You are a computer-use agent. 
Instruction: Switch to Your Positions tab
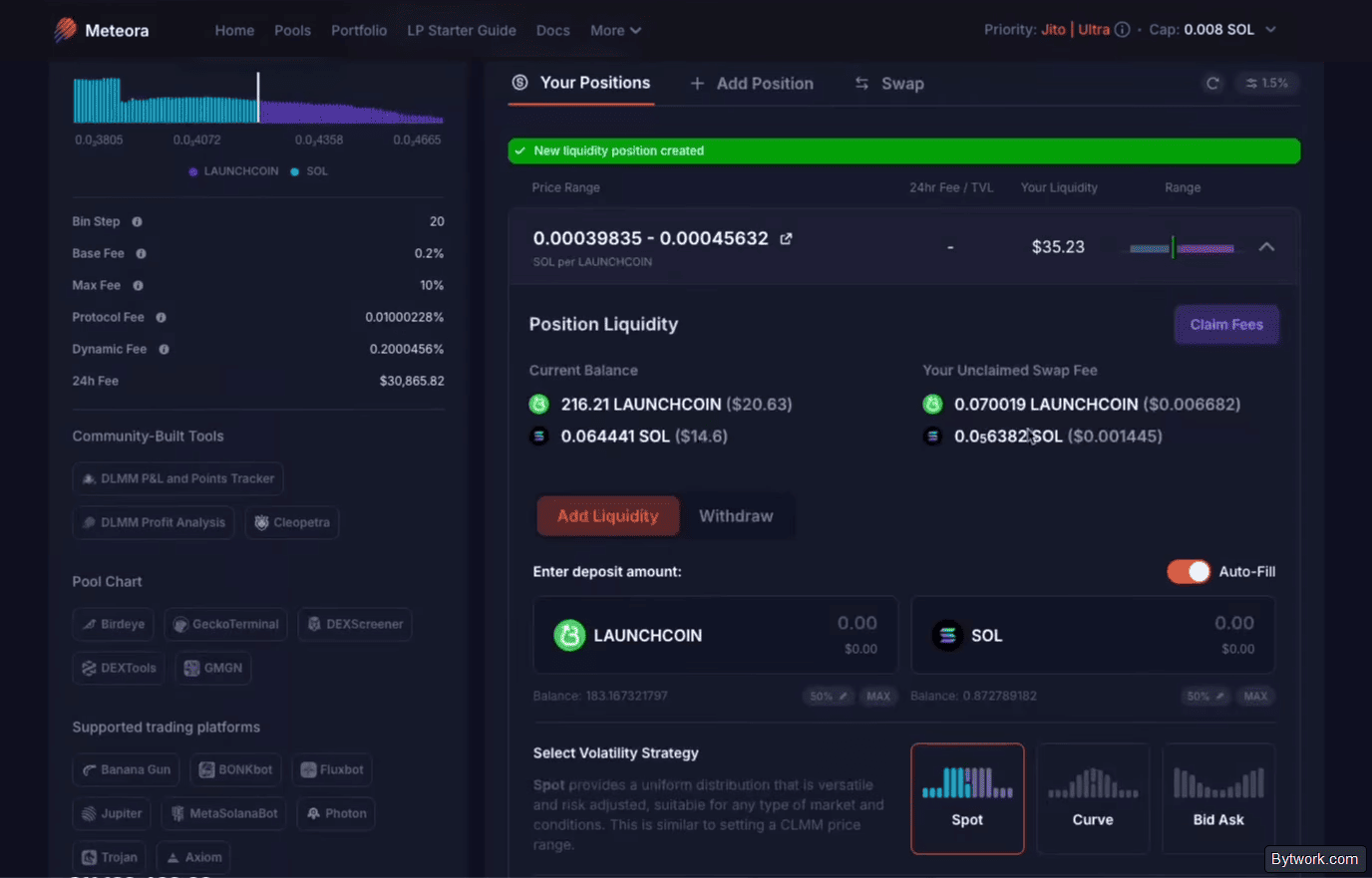(581, 83)
